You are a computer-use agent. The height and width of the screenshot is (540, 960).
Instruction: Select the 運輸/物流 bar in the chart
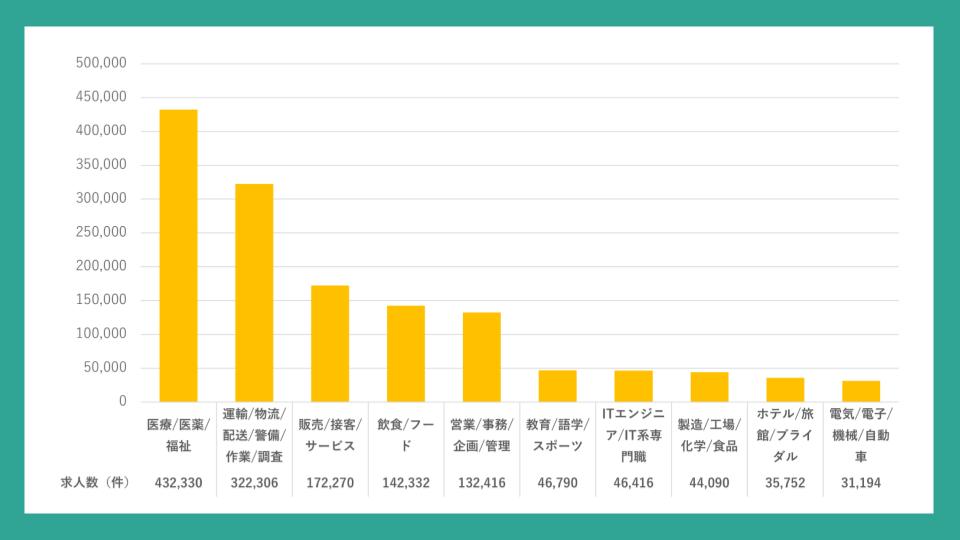254,292
